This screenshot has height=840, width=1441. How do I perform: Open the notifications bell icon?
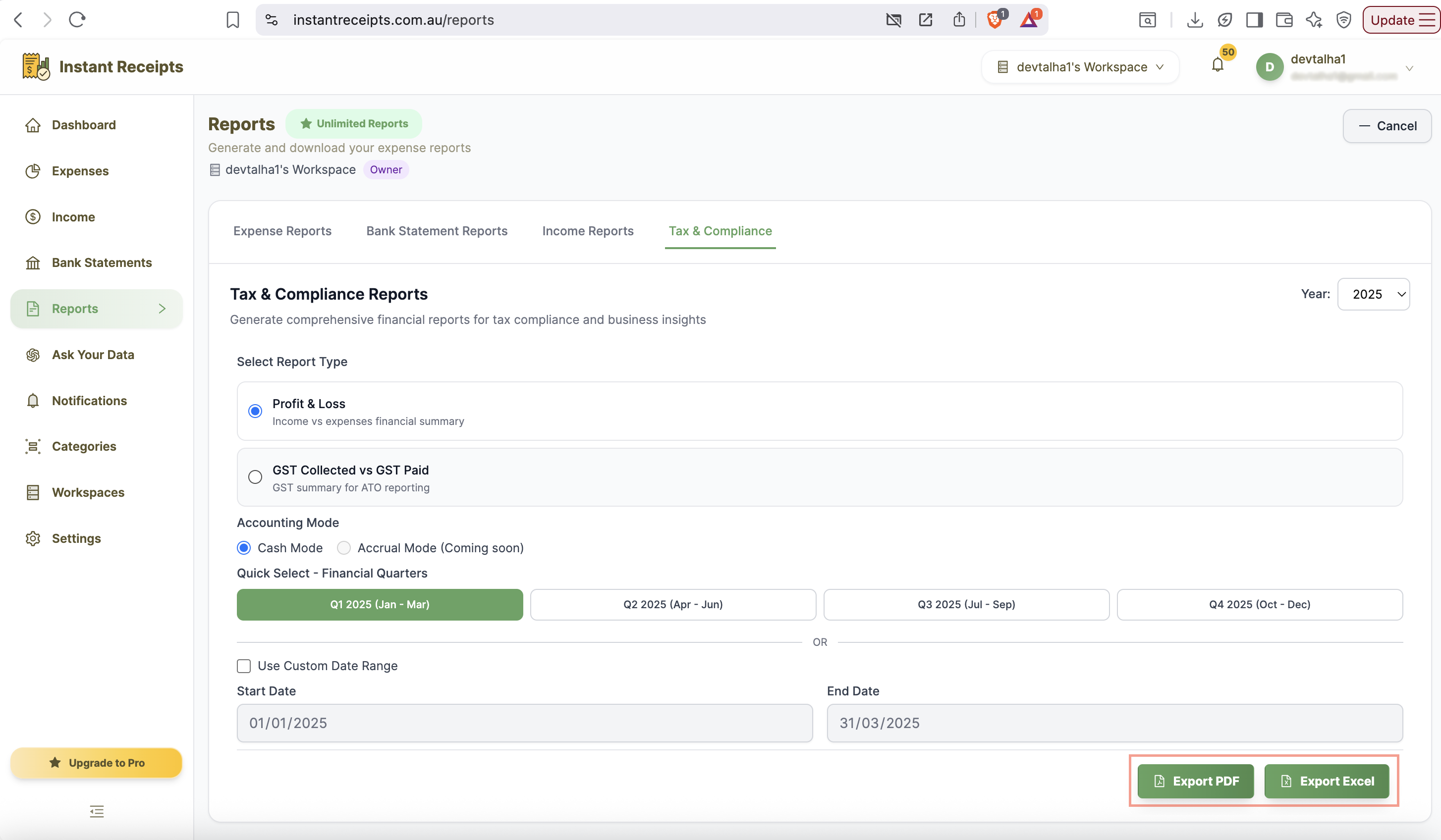[1218, 66]
